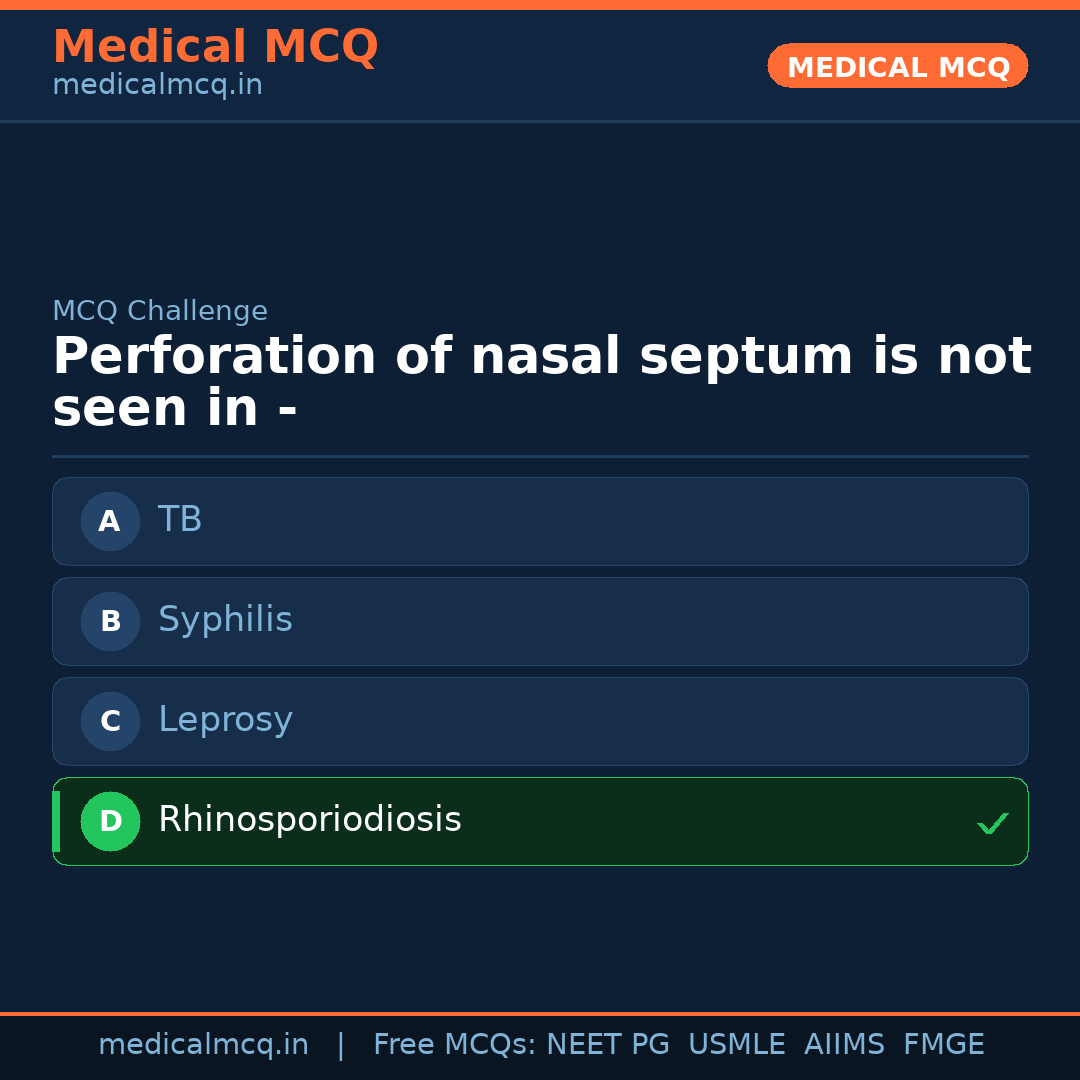Choose Syphilis as the answer
Screen dimensions: 1080x1080
pos(225,620)
